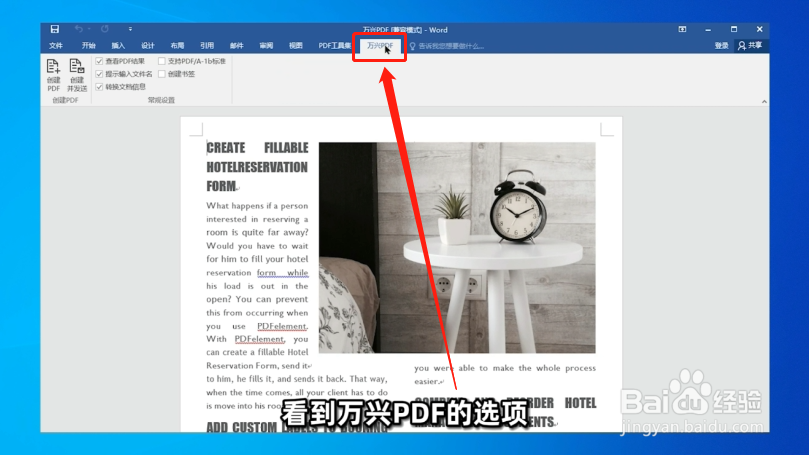Screen dimensions: 809x455
Task: Open Customize Quick Access Toolbar dropdown
Action: (x=130, y=29)
